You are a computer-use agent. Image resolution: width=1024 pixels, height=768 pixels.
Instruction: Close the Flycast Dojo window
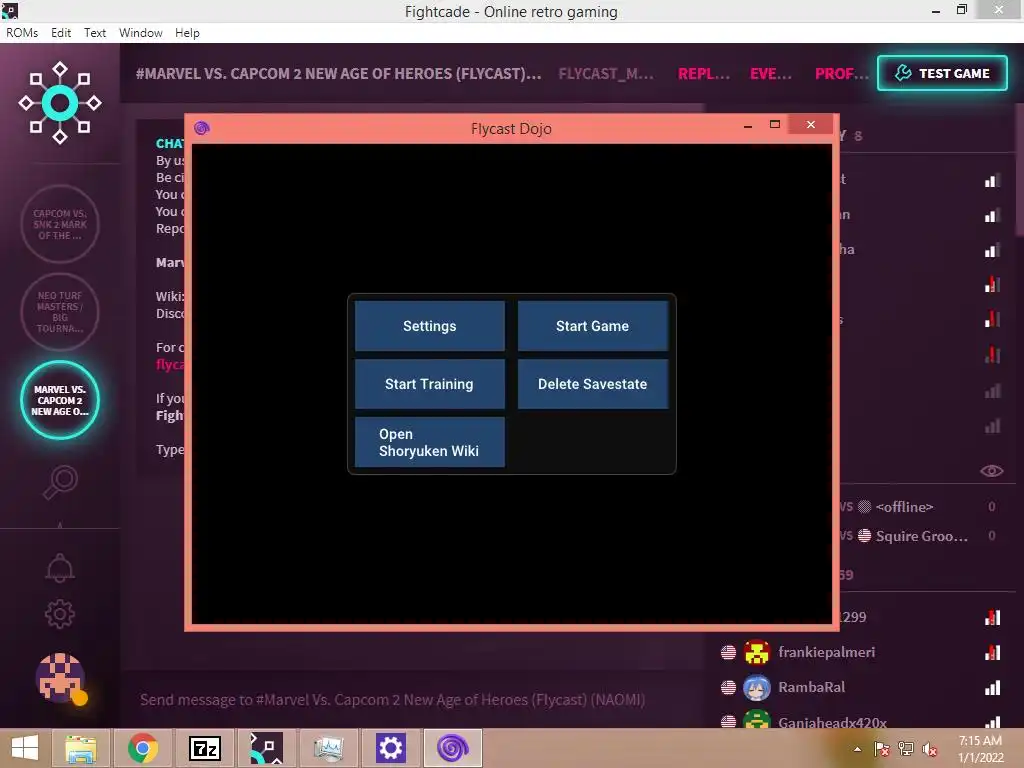pos(810,124)
